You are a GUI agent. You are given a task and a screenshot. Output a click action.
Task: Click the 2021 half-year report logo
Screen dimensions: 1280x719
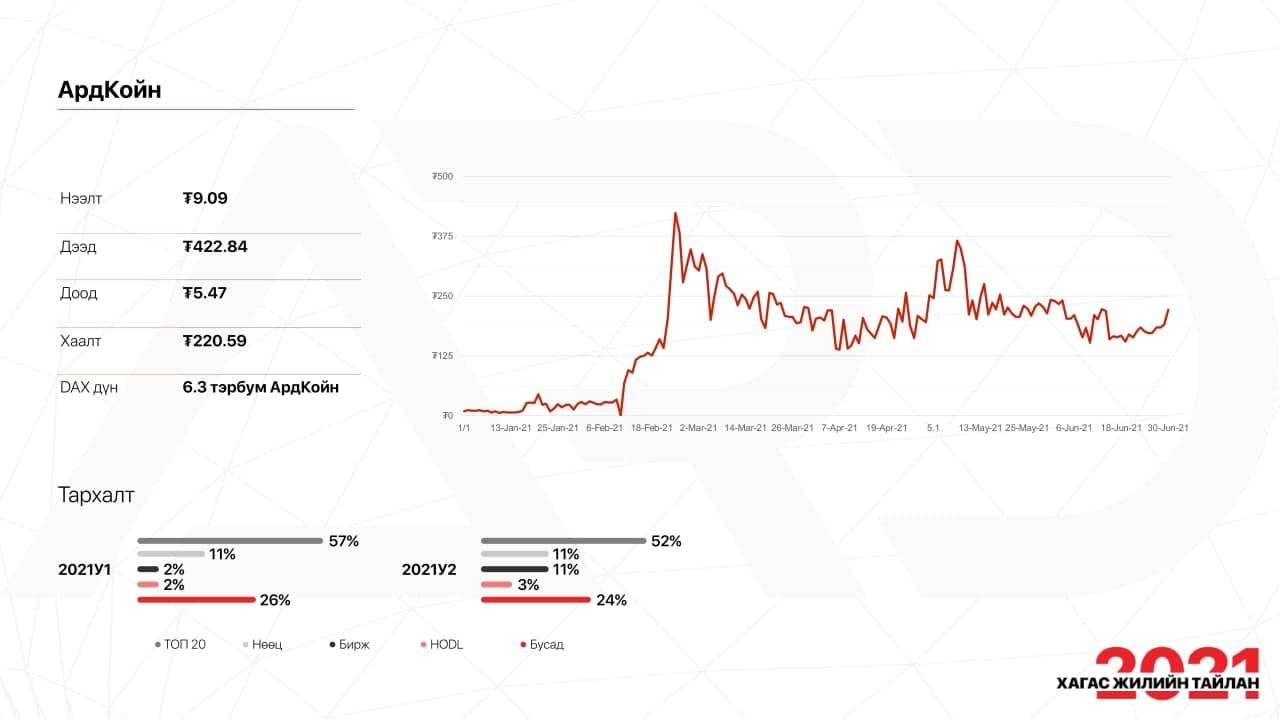(1157, 672)
